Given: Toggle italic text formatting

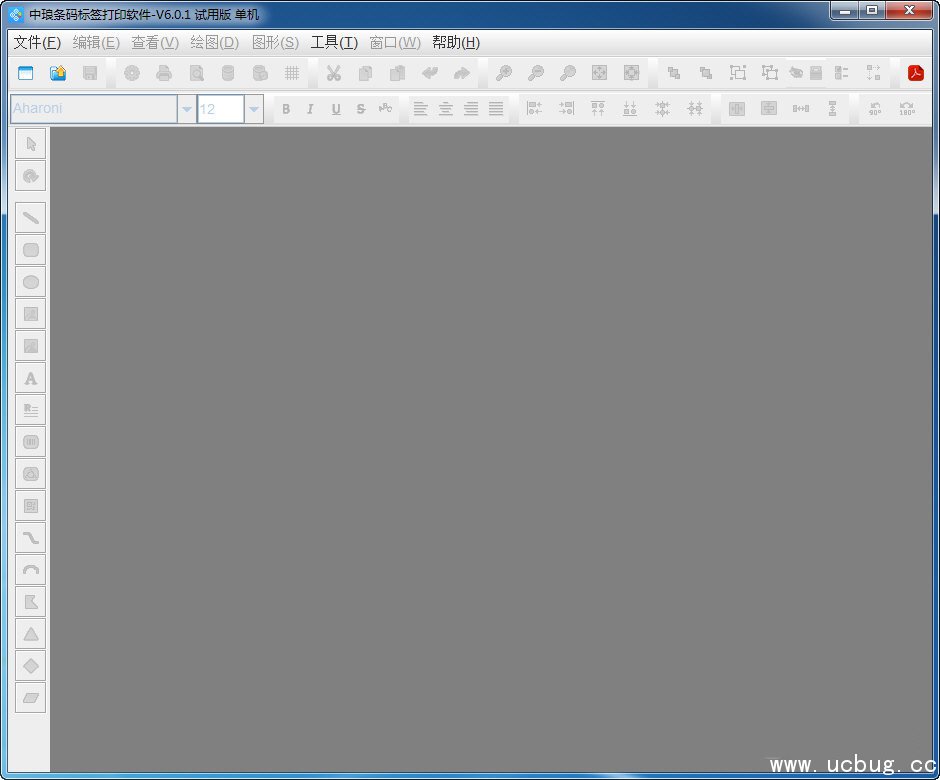Looking at the screenshot, I should 311,109.
